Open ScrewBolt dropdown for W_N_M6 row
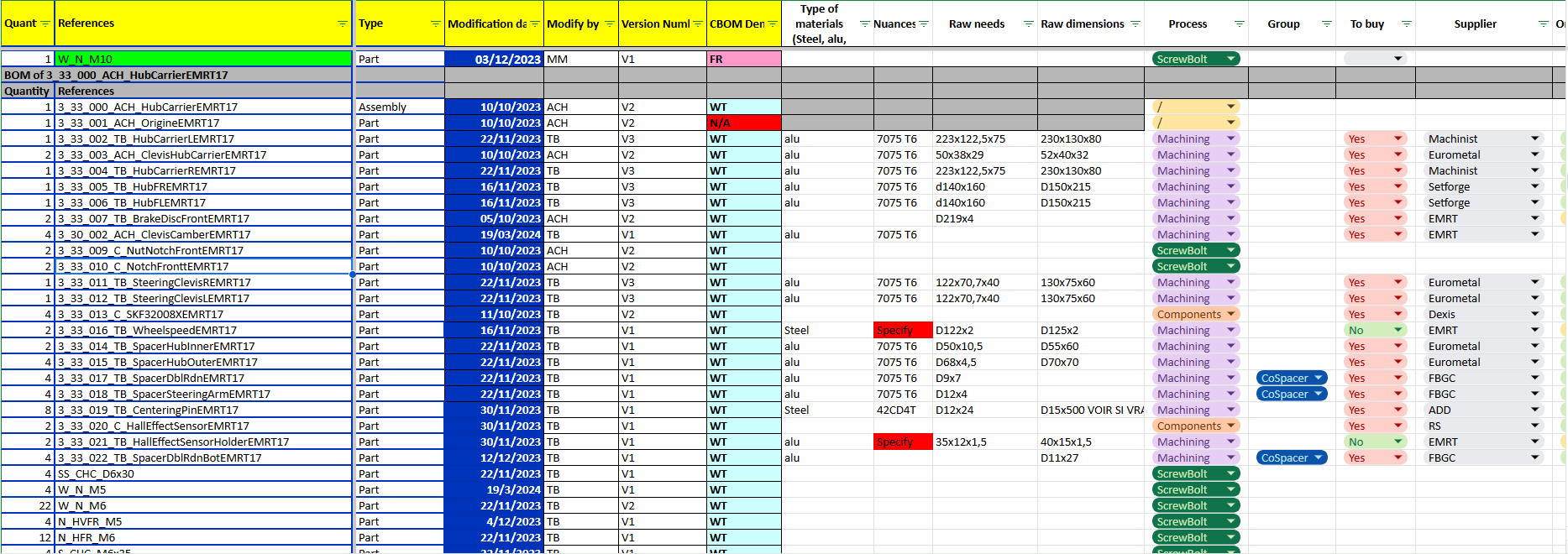 click(x=1230, y=505)
